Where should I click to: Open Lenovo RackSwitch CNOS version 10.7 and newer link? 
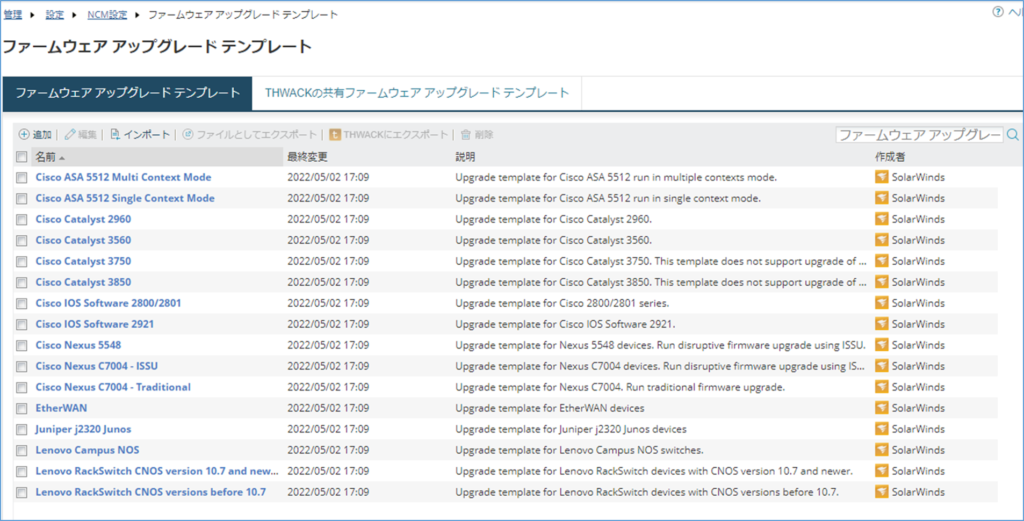pos(157,471)
